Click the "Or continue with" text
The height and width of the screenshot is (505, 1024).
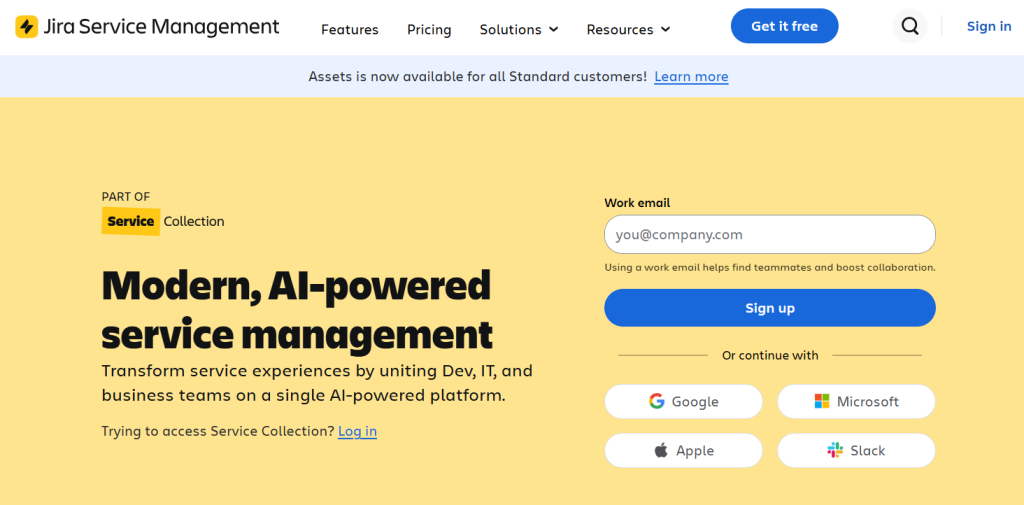[x=769, y=355]
